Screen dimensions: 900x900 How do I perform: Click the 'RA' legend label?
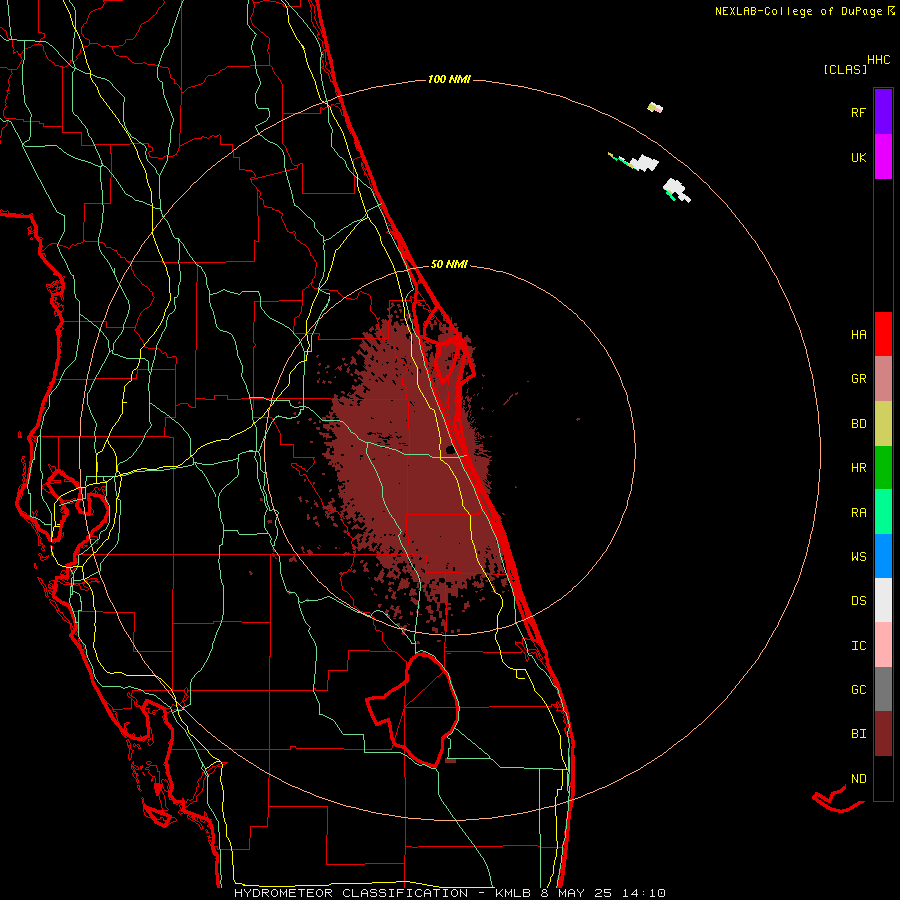(858, 512)
